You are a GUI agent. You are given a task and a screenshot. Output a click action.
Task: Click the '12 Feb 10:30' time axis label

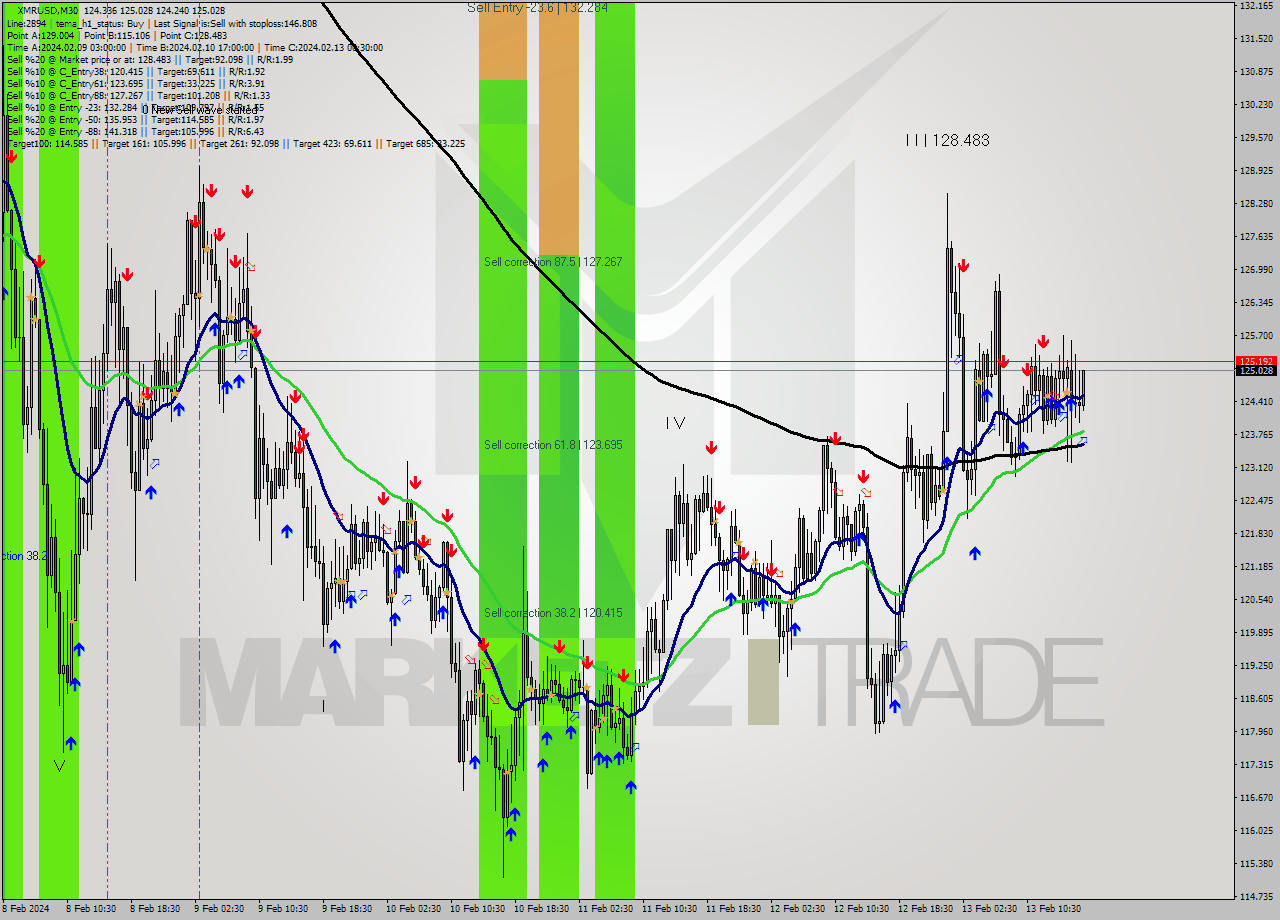tap(861, 909)
